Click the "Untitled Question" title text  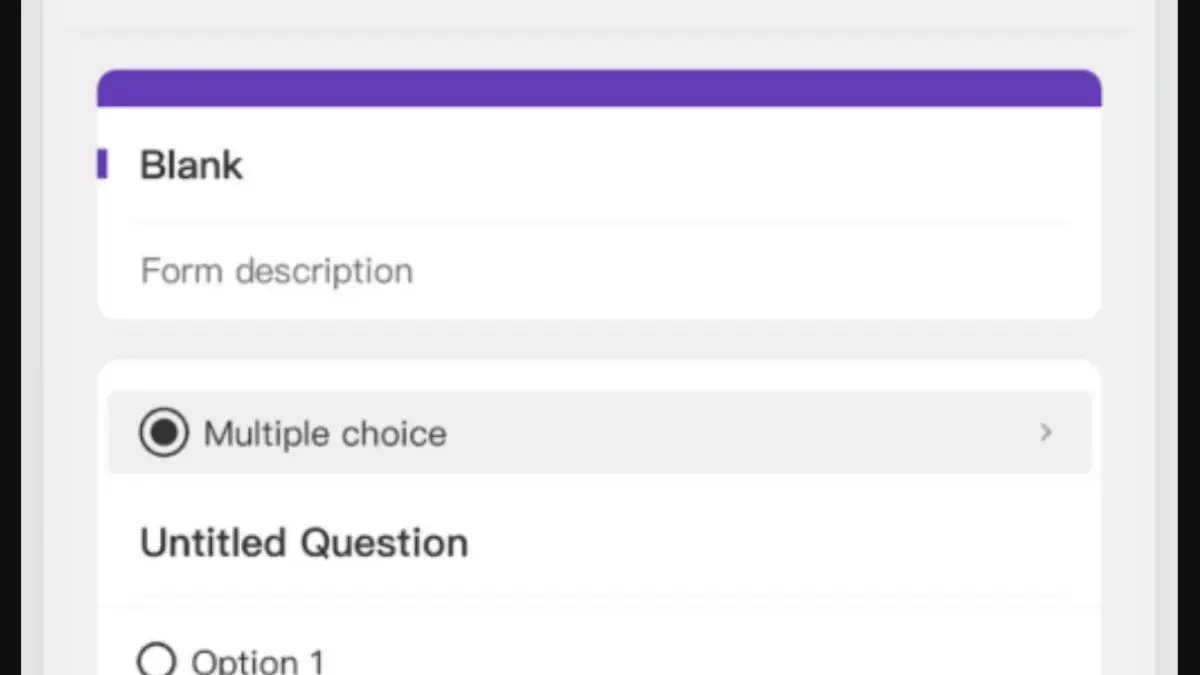(304, 543)
